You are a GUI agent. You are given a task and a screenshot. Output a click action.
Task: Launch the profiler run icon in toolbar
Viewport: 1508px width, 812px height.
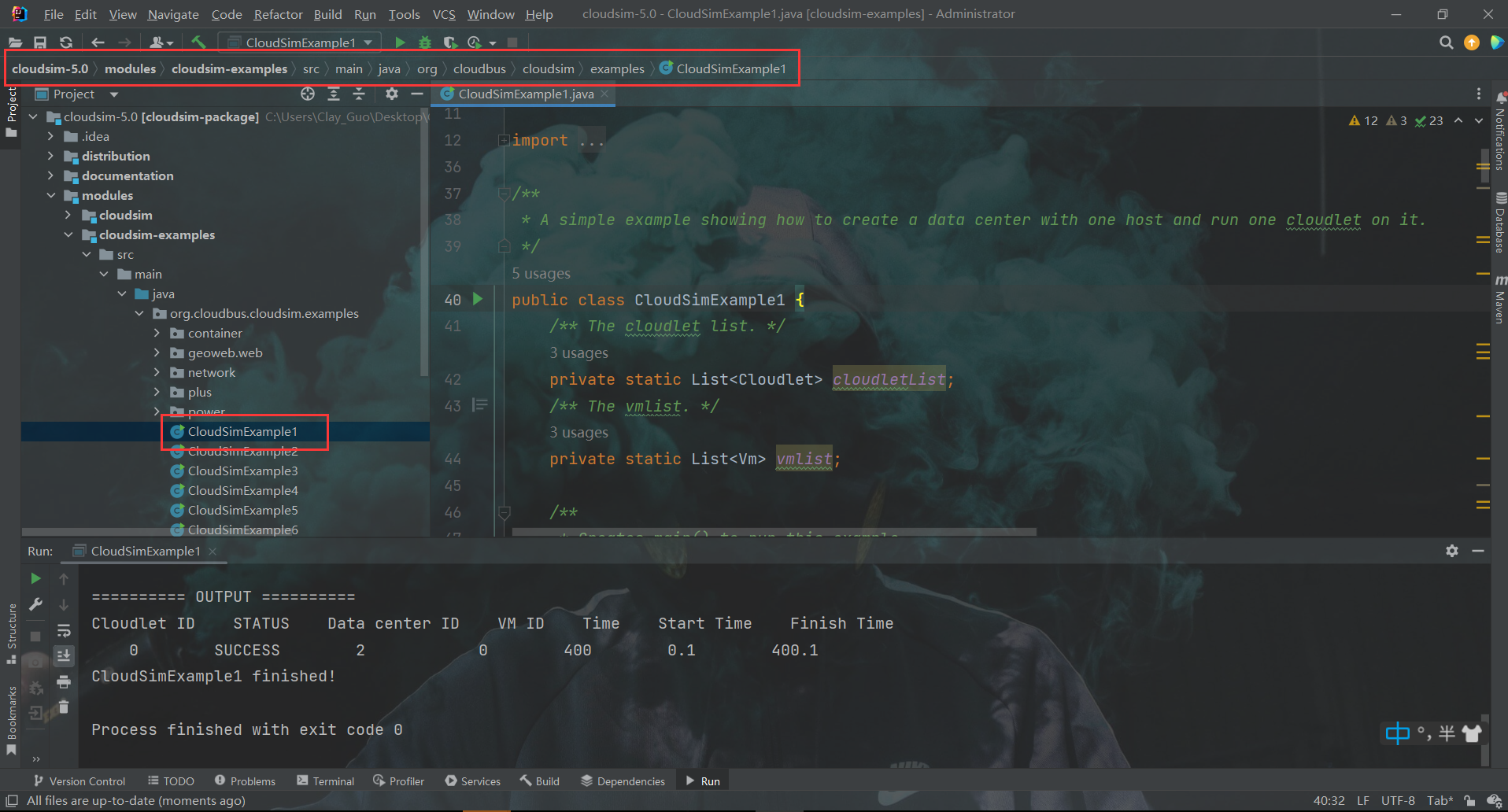(x=475, y=42)
